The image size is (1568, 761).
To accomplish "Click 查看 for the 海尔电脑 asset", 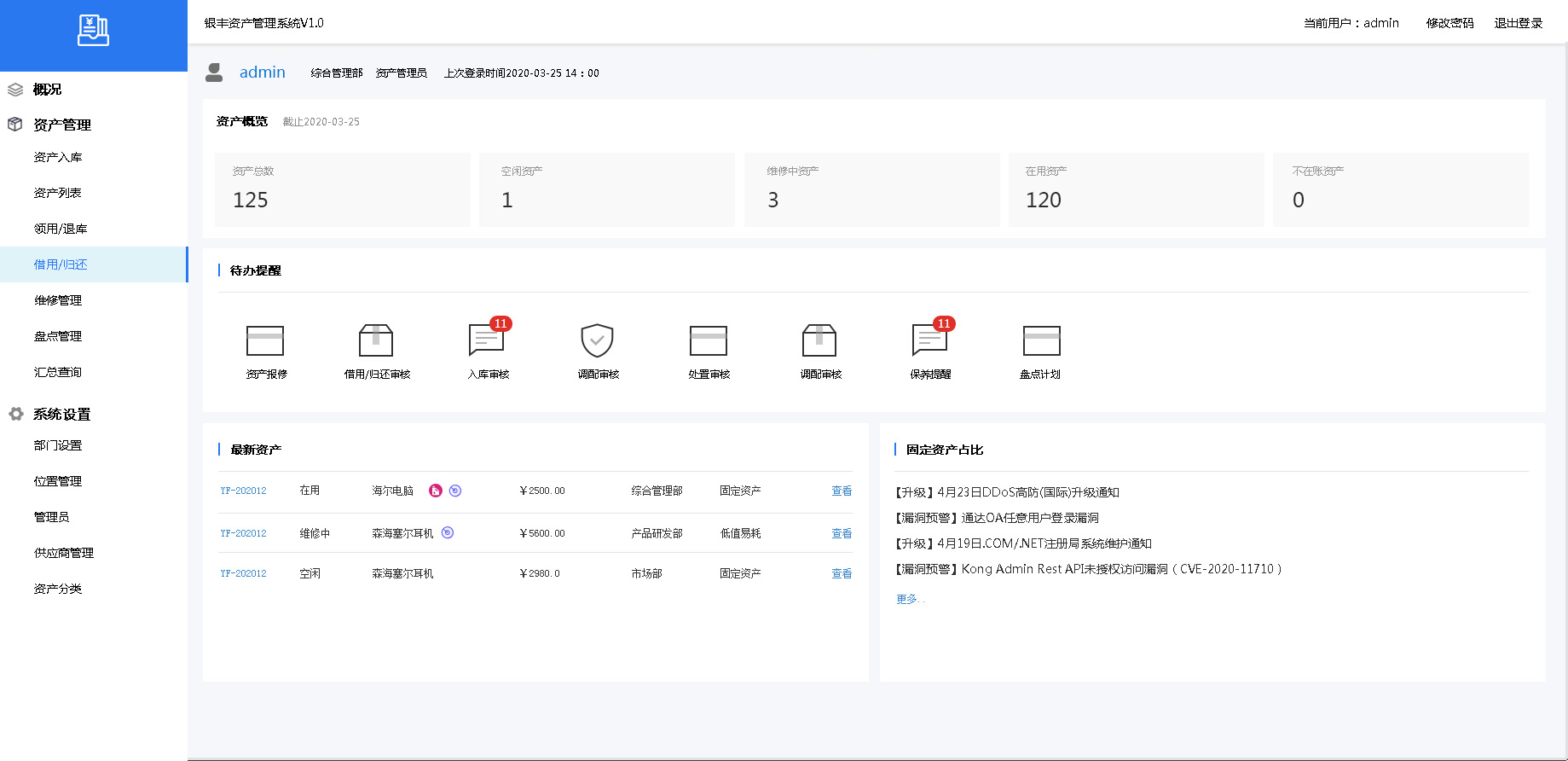I will point(842,491).
